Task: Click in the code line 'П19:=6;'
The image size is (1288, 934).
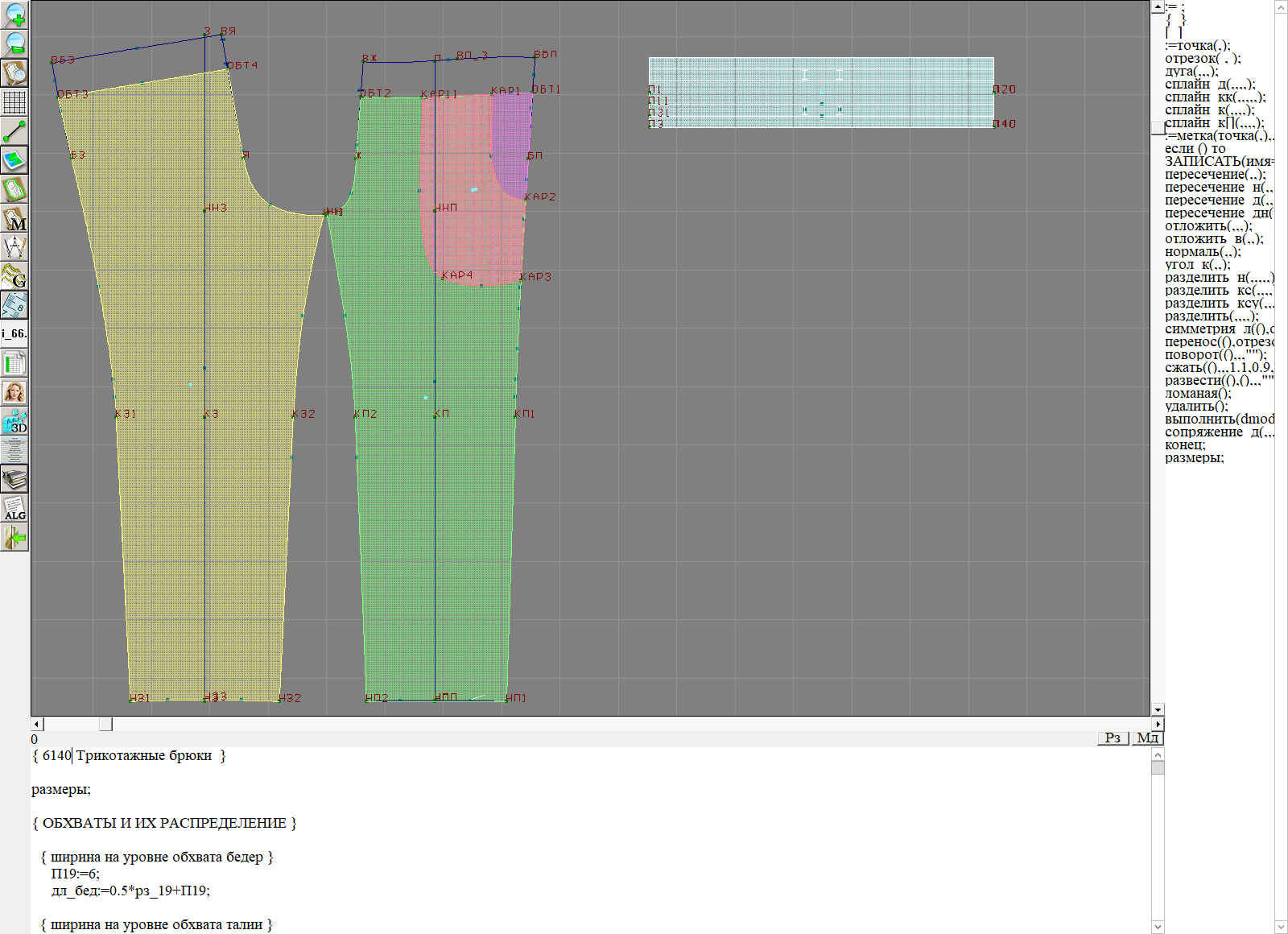Action: [x=76, y=874]
